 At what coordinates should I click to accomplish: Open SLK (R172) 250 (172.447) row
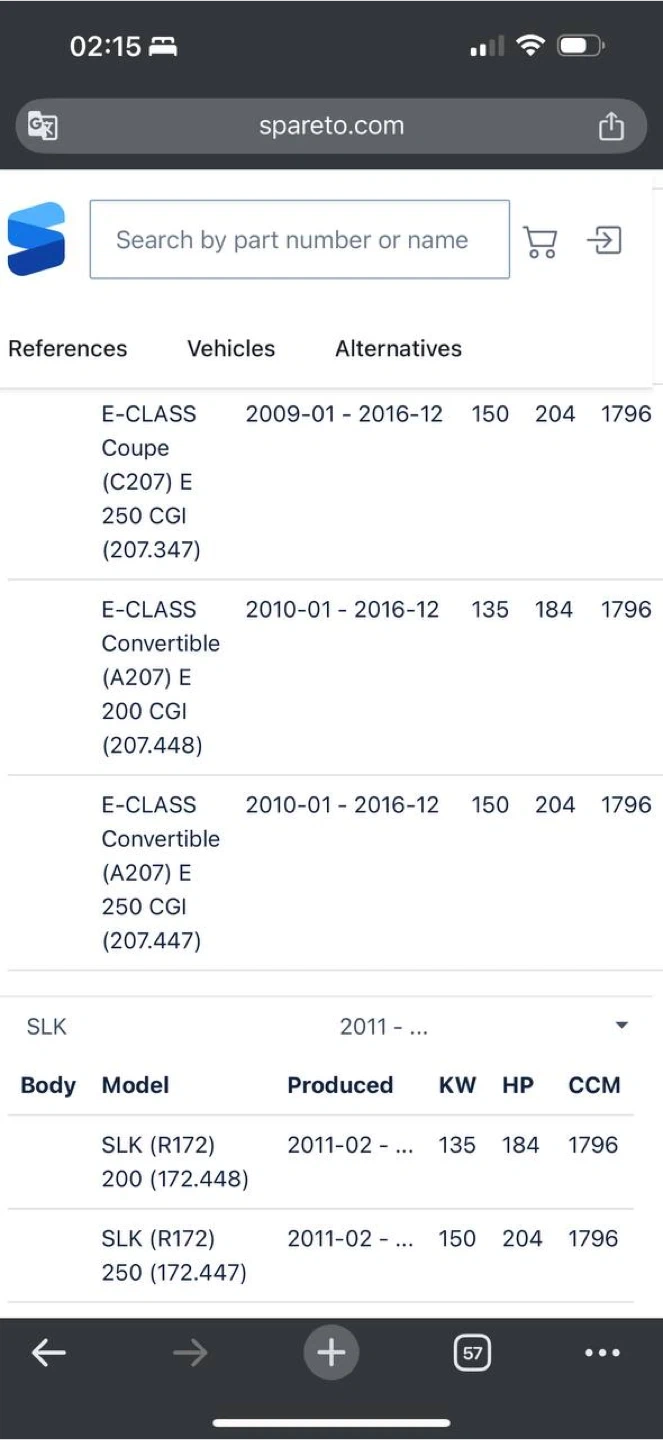click(x=321, y=1256)
